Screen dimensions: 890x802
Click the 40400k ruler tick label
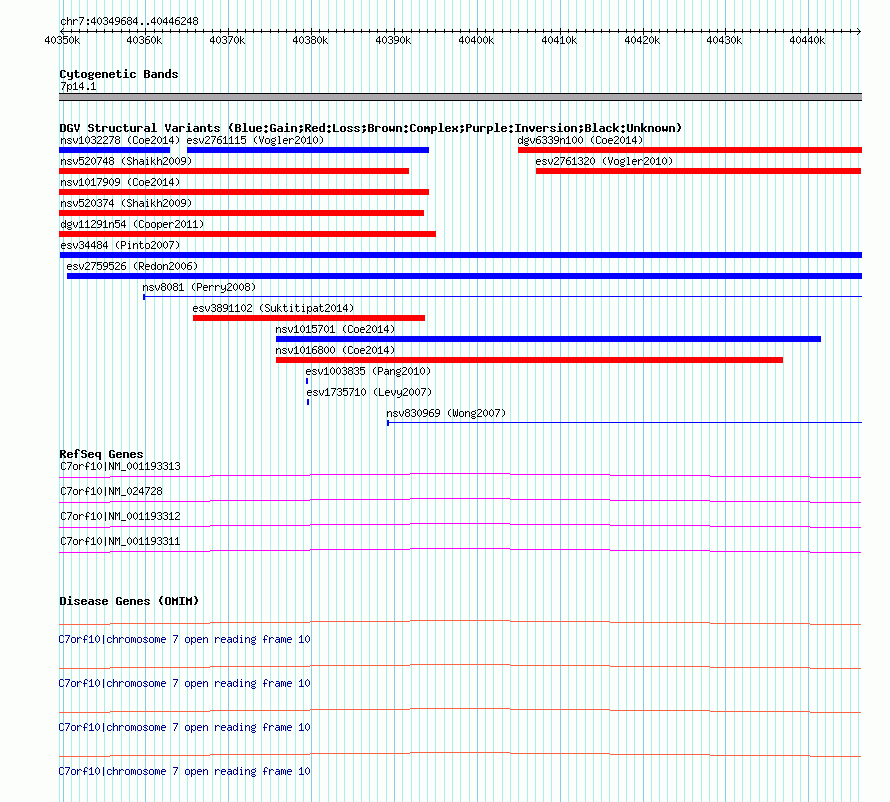pos(476,40)
